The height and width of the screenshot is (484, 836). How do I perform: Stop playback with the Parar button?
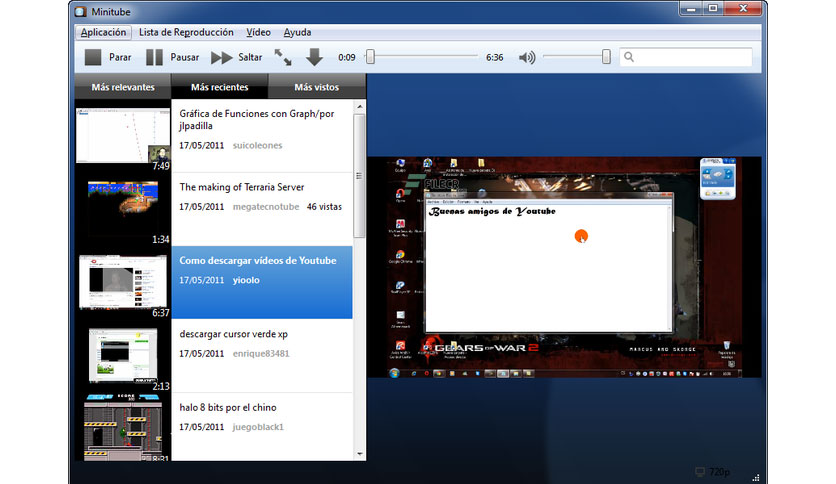coord(108,57)
